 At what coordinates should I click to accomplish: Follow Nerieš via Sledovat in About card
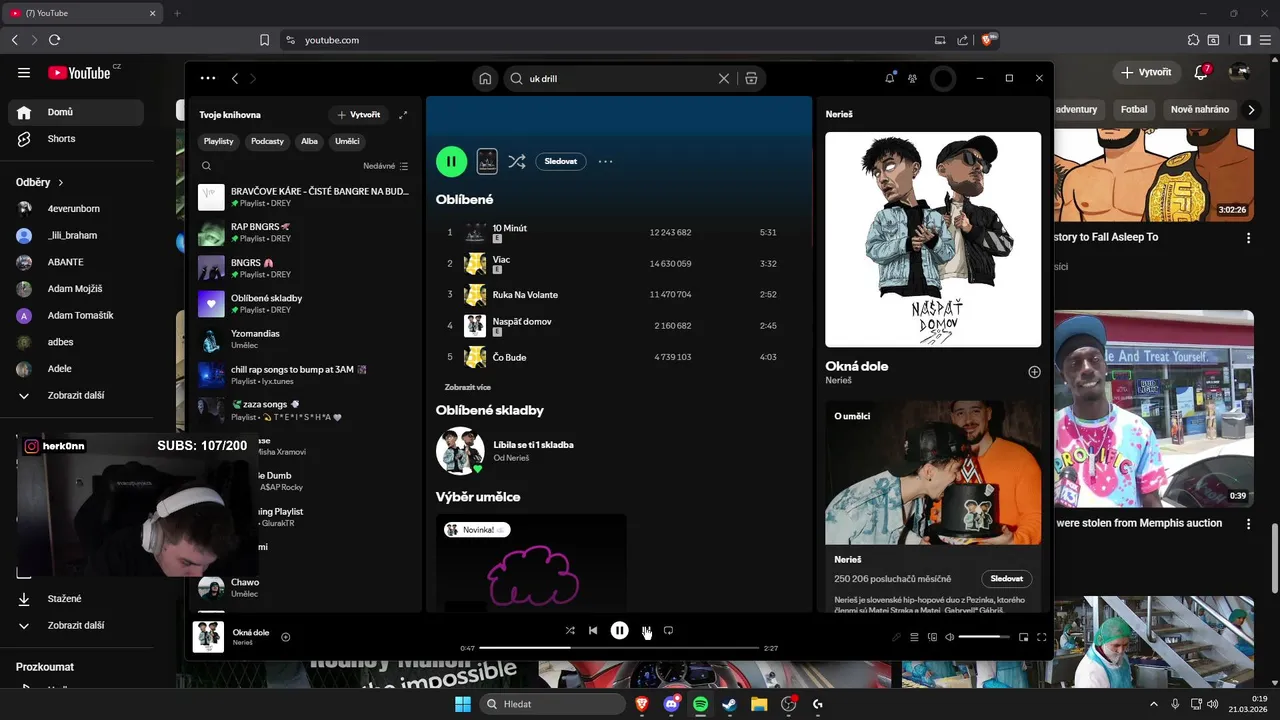tap(1007, 579)
